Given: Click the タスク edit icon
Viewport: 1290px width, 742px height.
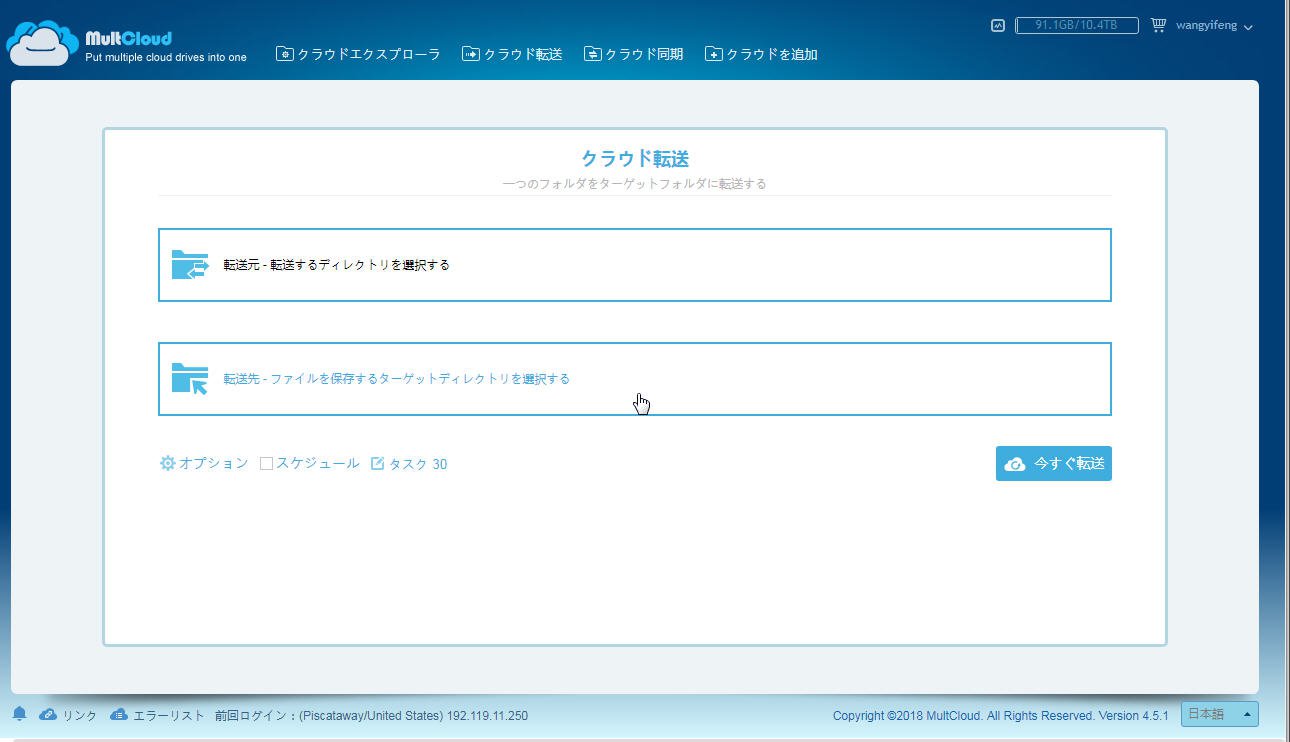Looking at the screenshot, I should [377, 464].
